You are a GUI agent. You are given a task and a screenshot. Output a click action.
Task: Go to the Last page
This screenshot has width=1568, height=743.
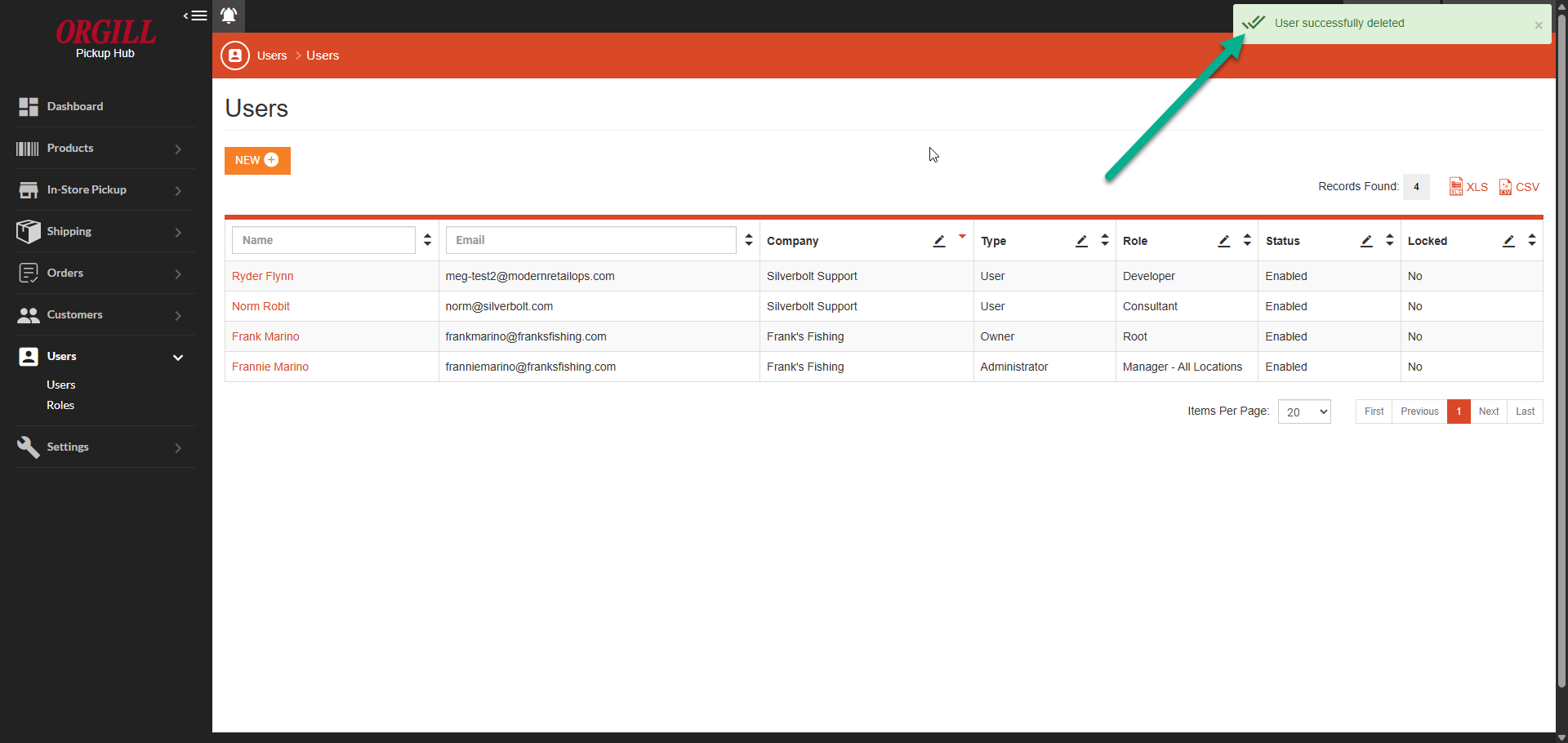1525,412
